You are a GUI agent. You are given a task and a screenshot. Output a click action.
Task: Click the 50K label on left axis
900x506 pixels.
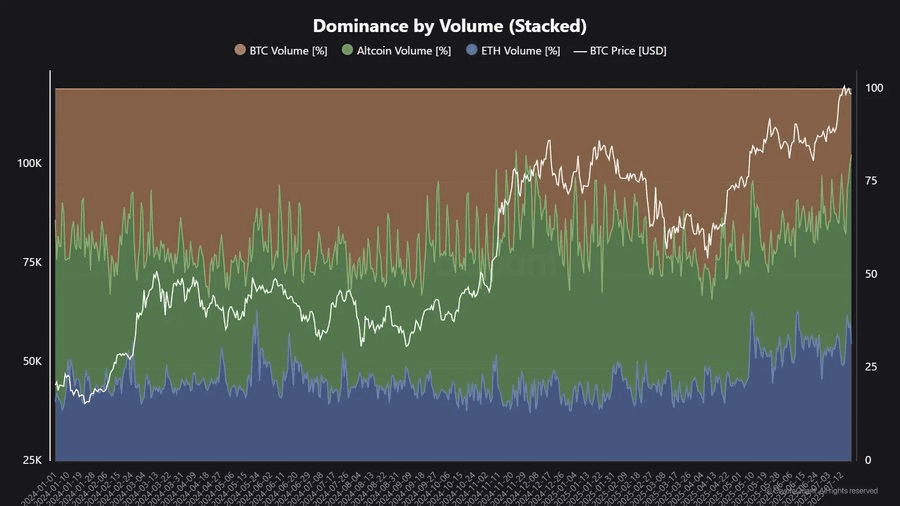[x=31, y=361]
